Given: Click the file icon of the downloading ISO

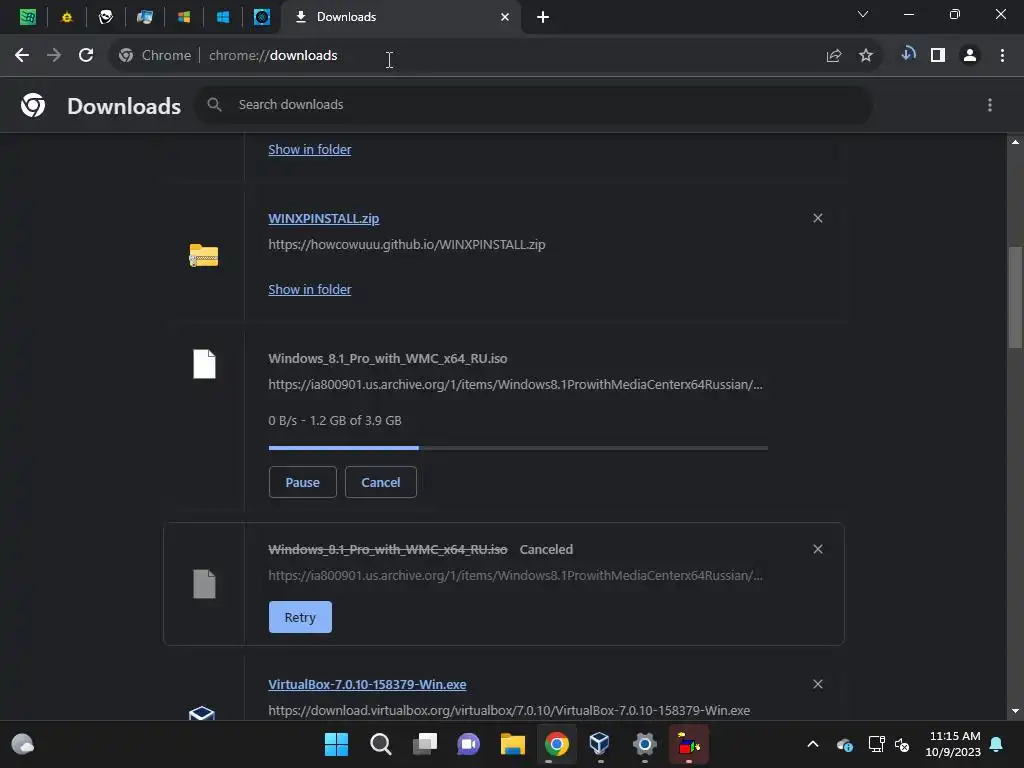Looking at the screenshot, I should [x=204, y=364].
